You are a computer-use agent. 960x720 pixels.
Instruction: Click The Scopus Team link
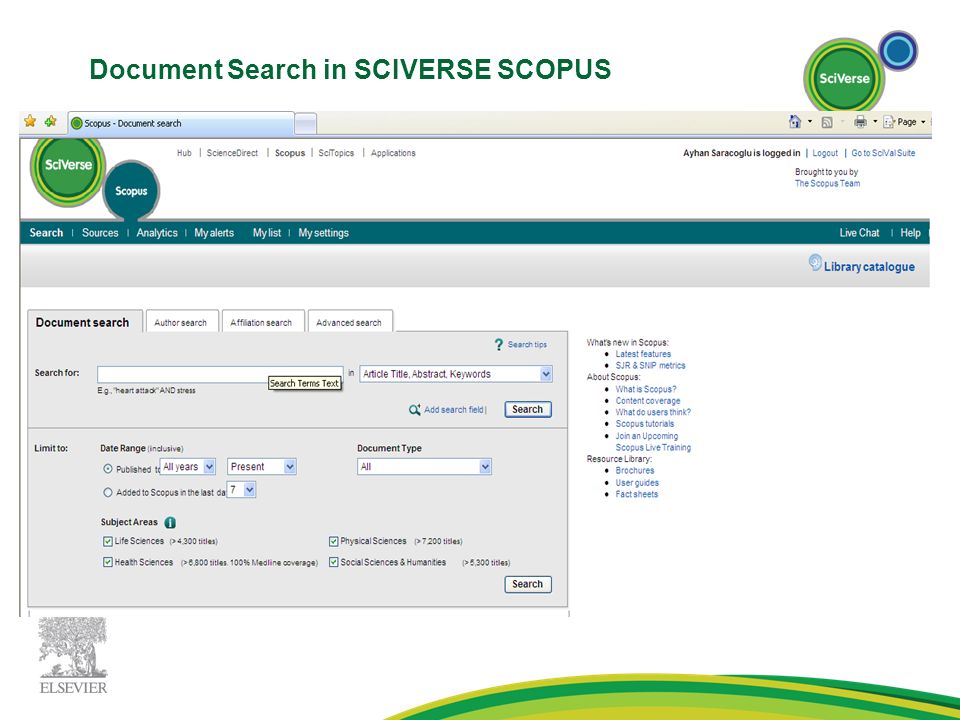[x=827, y=183]
